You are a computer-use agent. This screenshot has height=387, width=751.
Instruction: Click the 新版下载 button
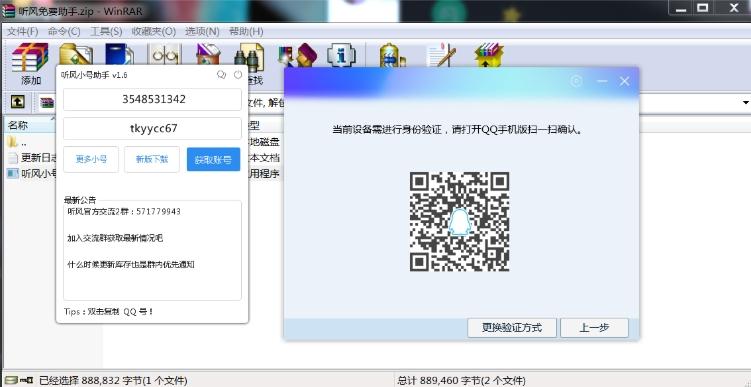152,159
